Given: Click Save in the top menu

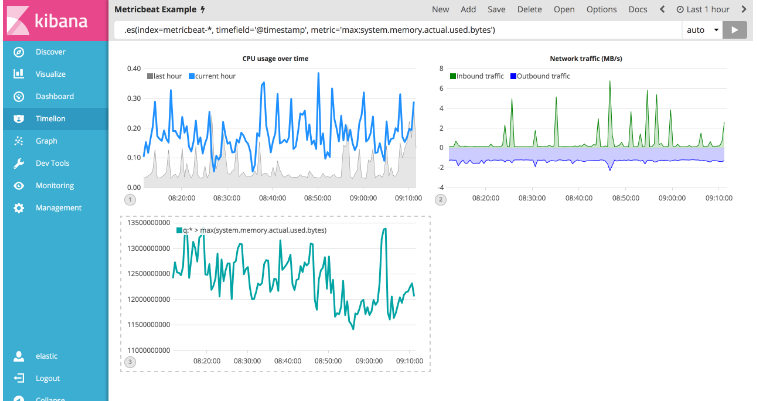Looking at the screenshot, I should tap(496, 9).
